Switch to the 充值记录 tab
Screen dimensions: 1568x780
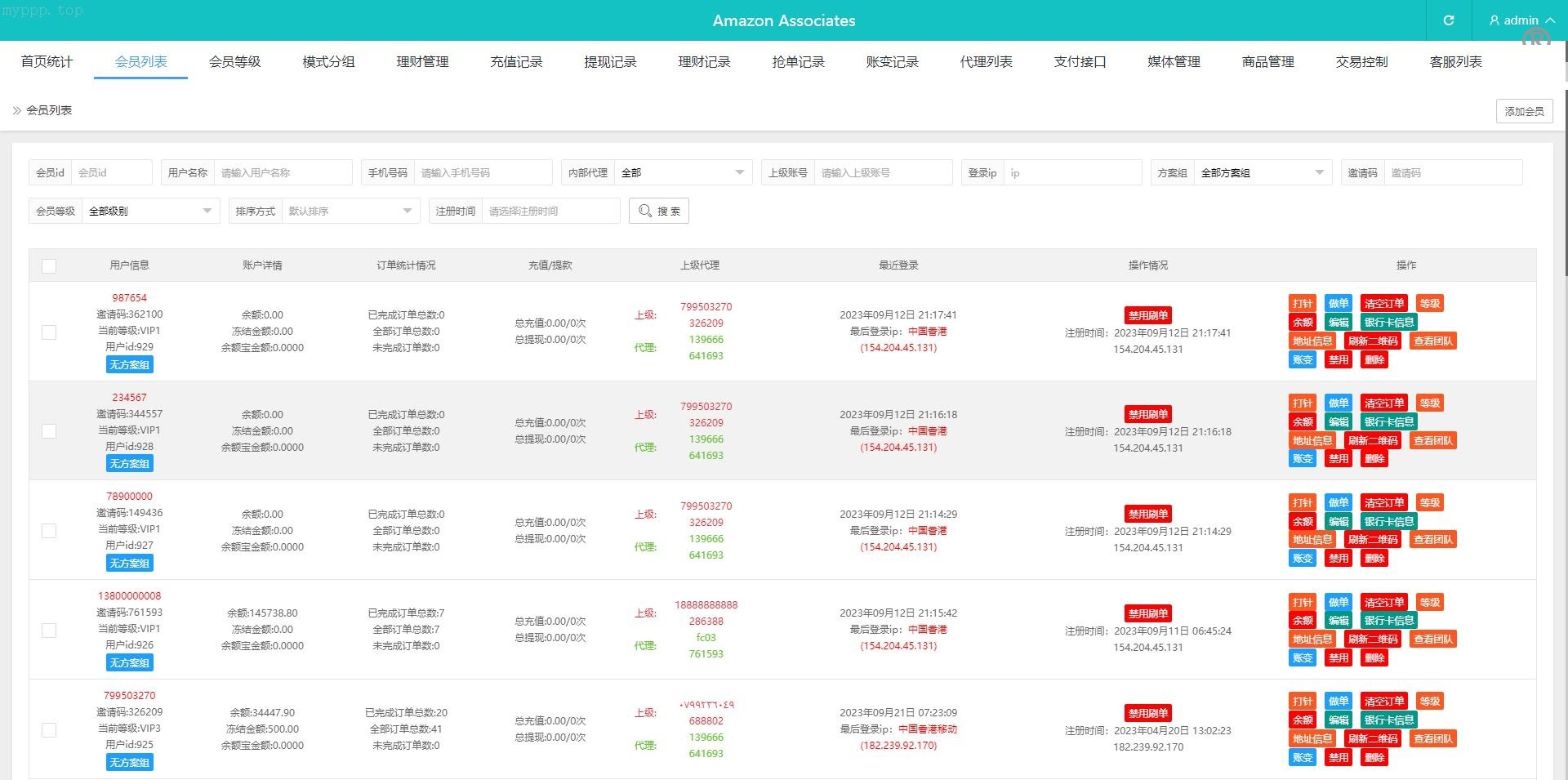516,62
